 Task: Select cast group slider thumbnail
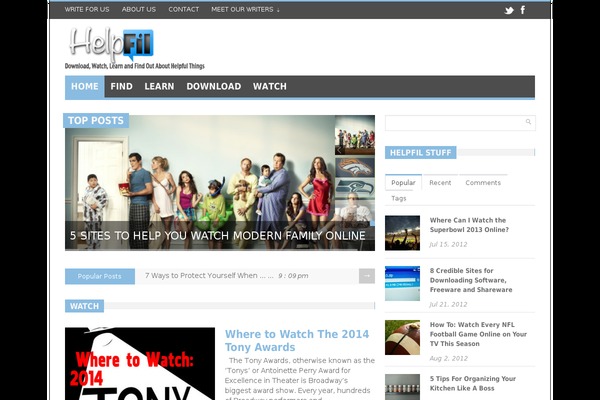355,135
